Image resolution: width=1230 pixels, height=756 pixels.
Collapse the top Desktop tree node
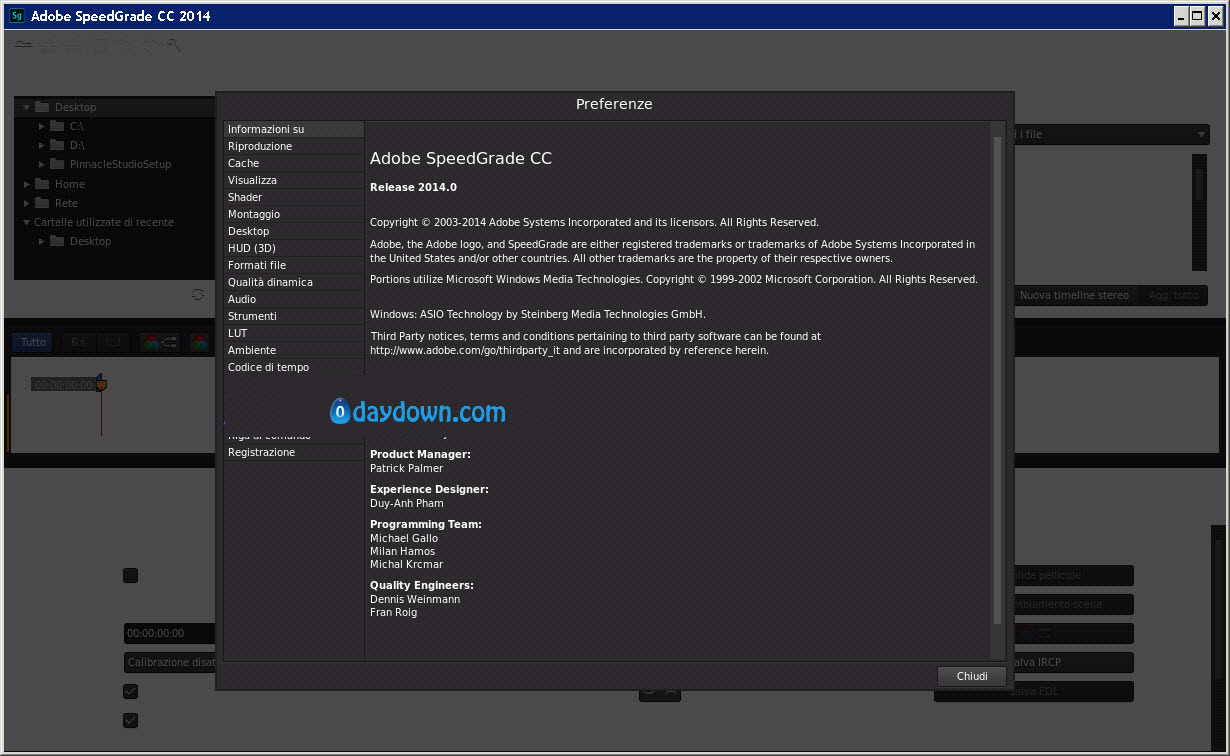tap(25, 107)
